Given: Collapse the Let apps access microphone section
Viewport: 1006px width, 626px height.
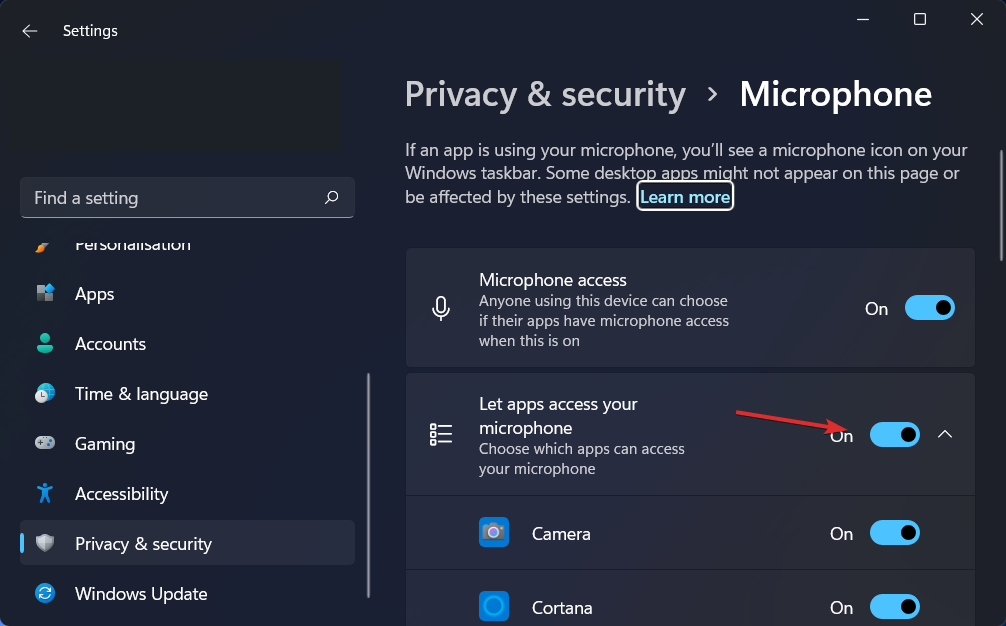Looking at the screenshot, I should pos(945,434).
